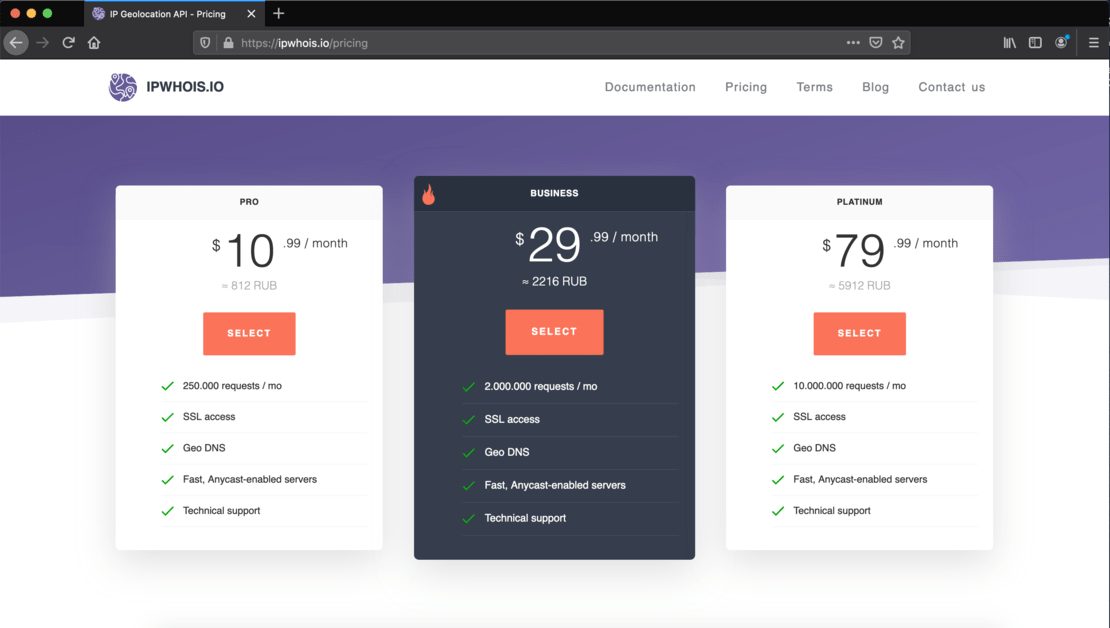Bookmark this page with the star
The image size is (1110, 628).
[898, 42]
